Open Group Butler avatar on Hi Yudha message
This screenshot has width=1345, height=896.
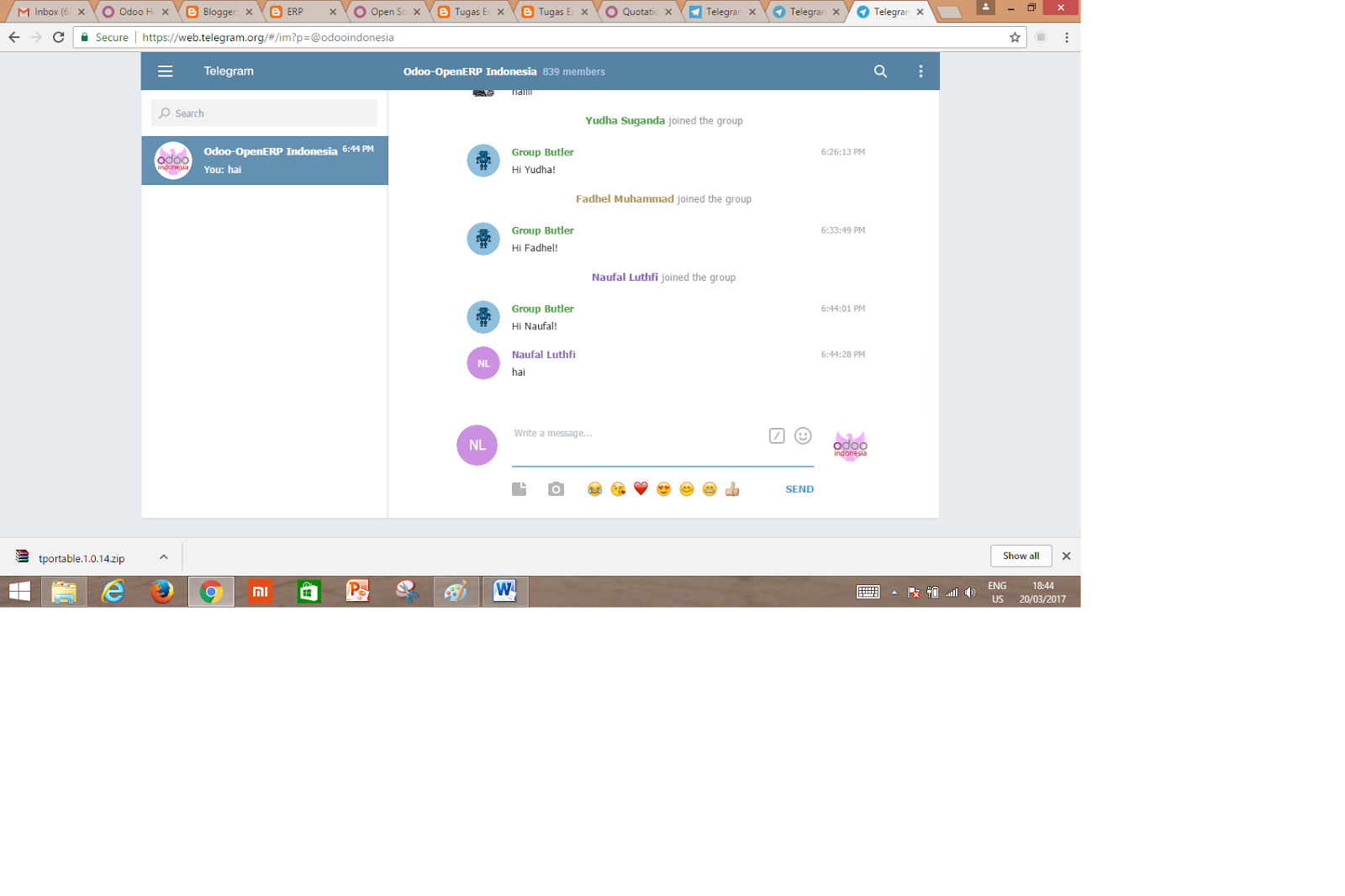coord(483,161)
